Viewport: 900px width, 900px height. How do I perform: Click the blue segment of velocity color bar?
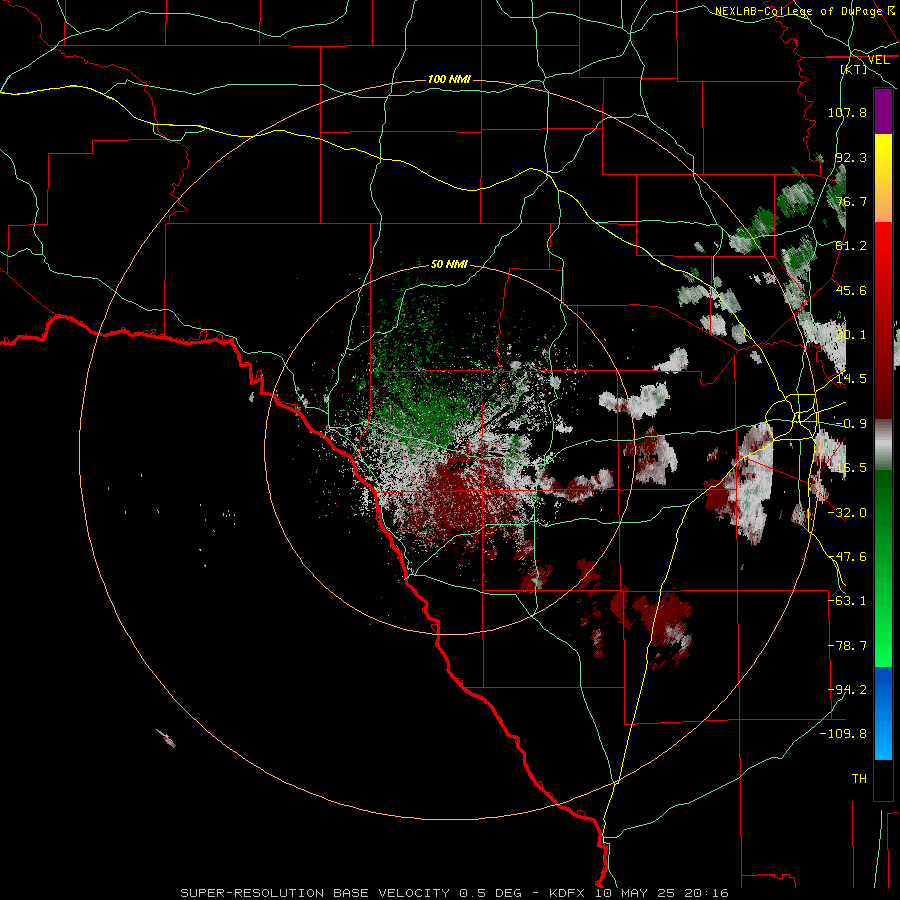[x=883, y=713]
